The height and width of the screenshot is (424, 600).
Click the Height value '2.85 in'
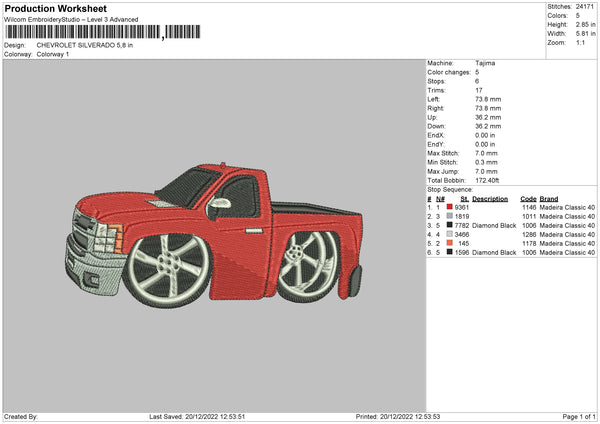[585, 24]
